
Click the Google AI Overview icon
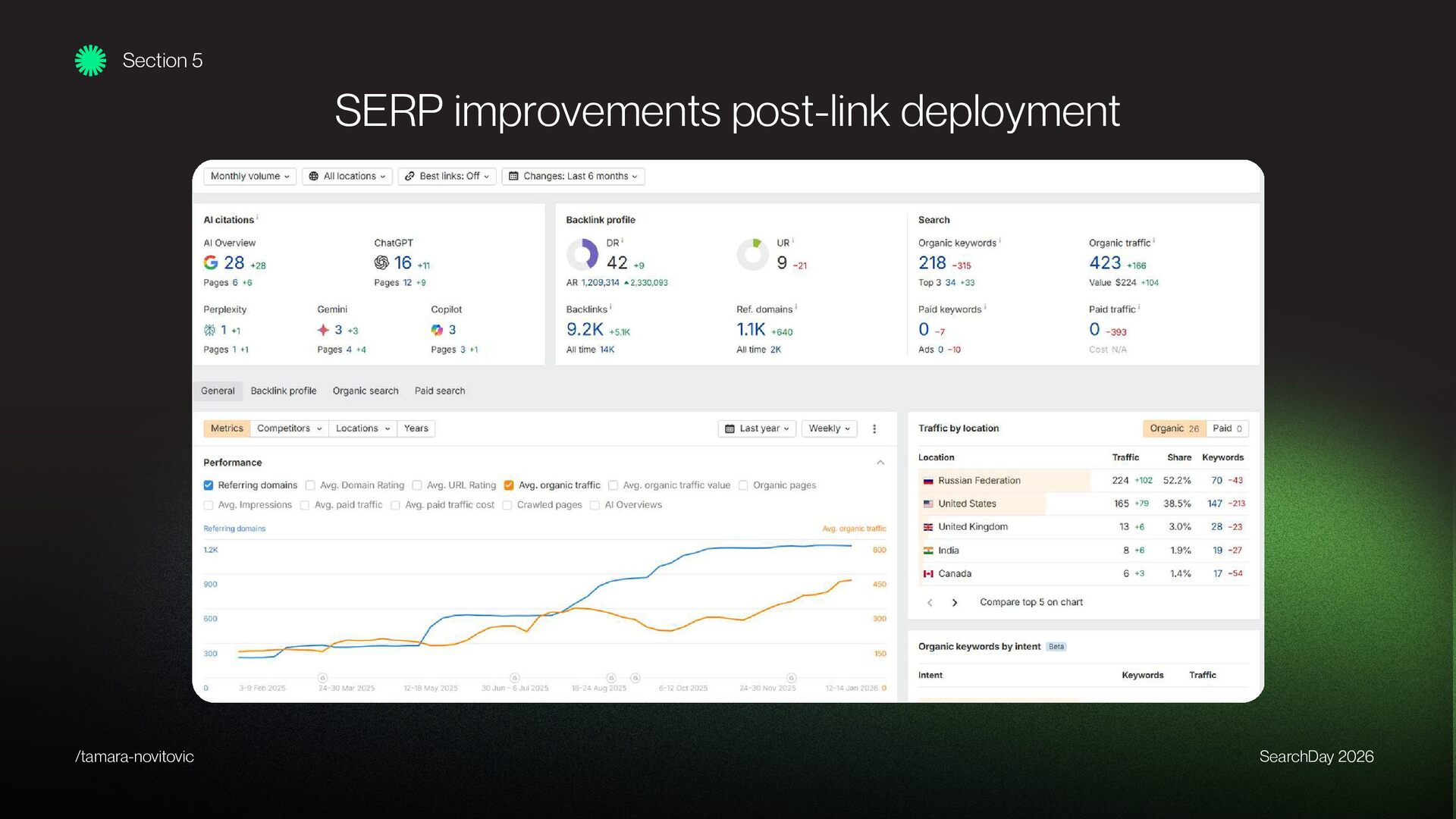(x=211, y=262)
